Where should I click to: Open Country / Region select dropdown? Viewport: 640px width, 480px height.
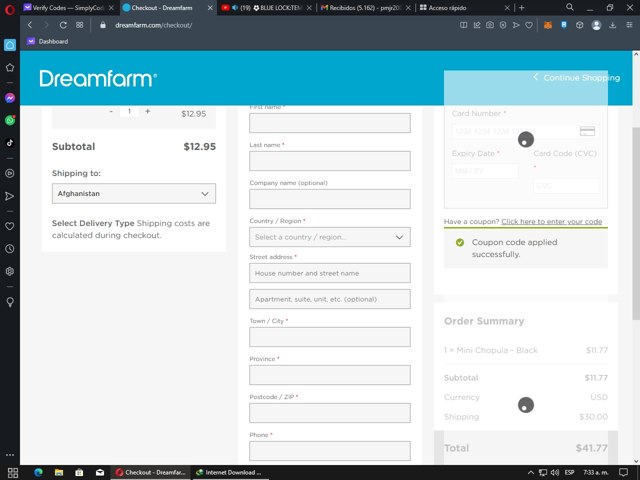pos(330,237)
